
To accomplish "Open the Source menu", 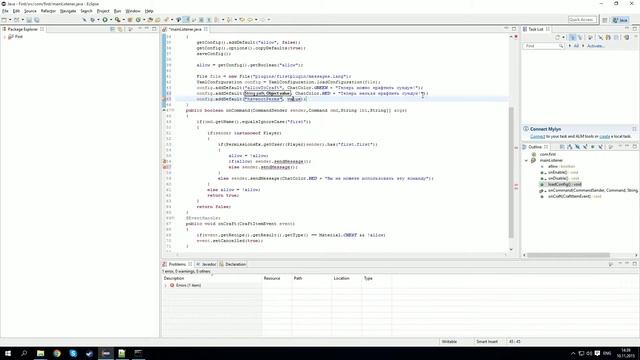I will (30, 11).
